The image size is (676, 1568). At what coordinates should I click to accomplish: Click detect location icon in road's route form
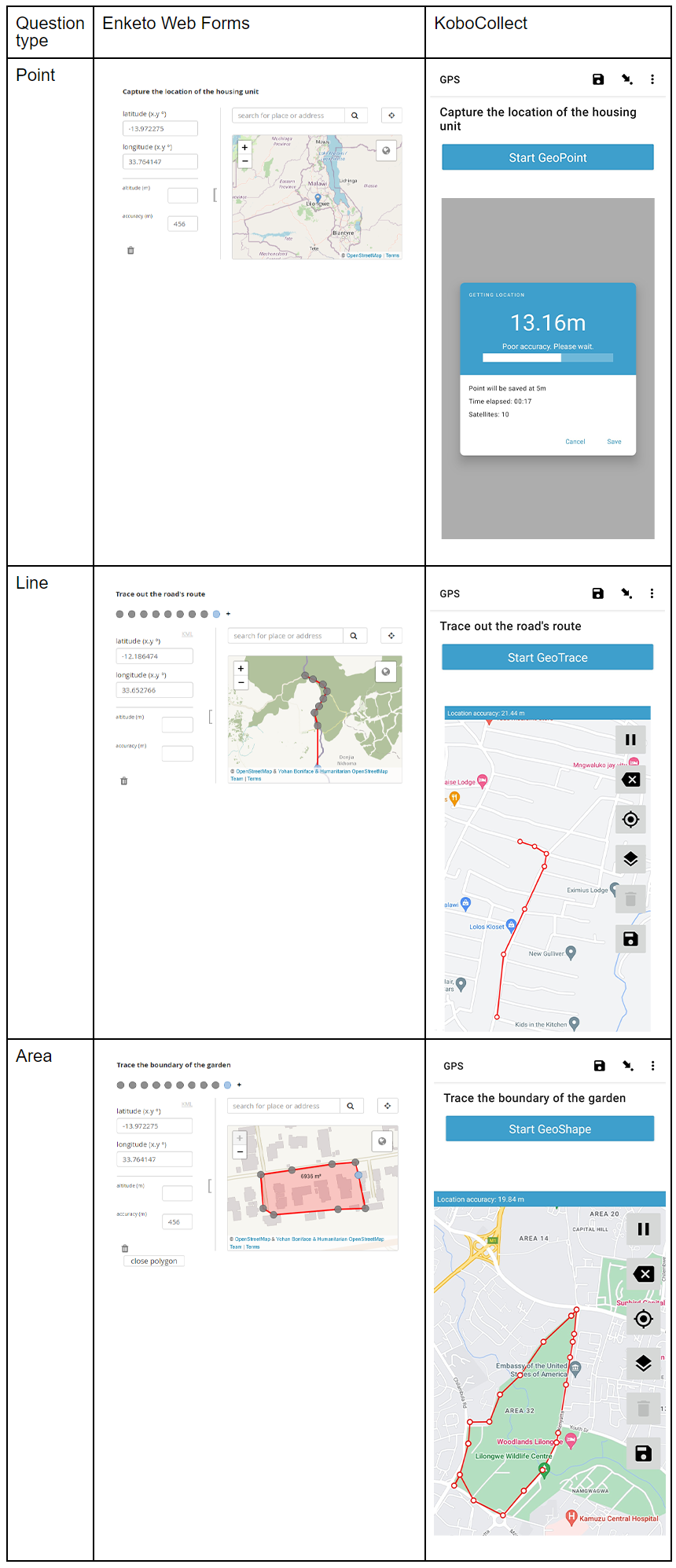pos(391,636)
